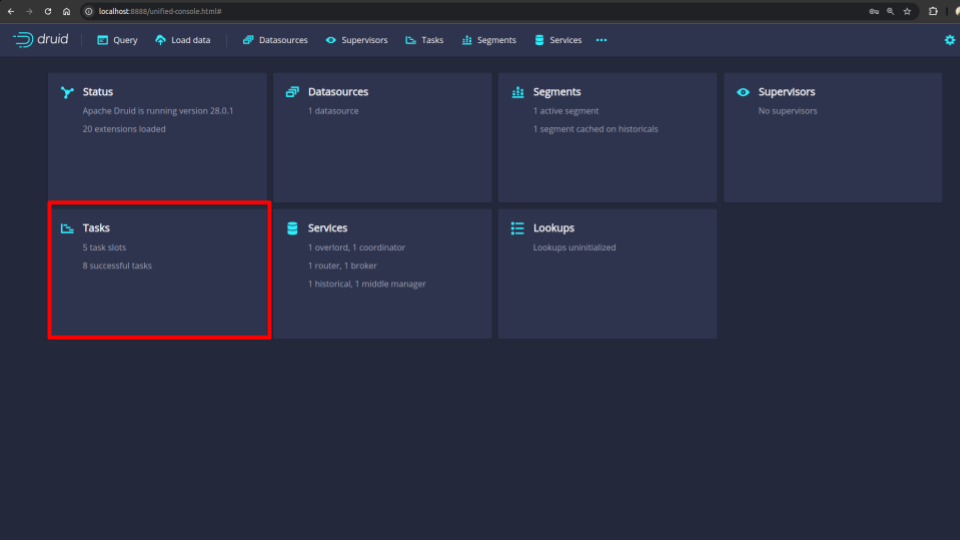Open Supervisors from the top navigation
Screen dimensions: 960x540
[x=356, y=40]
